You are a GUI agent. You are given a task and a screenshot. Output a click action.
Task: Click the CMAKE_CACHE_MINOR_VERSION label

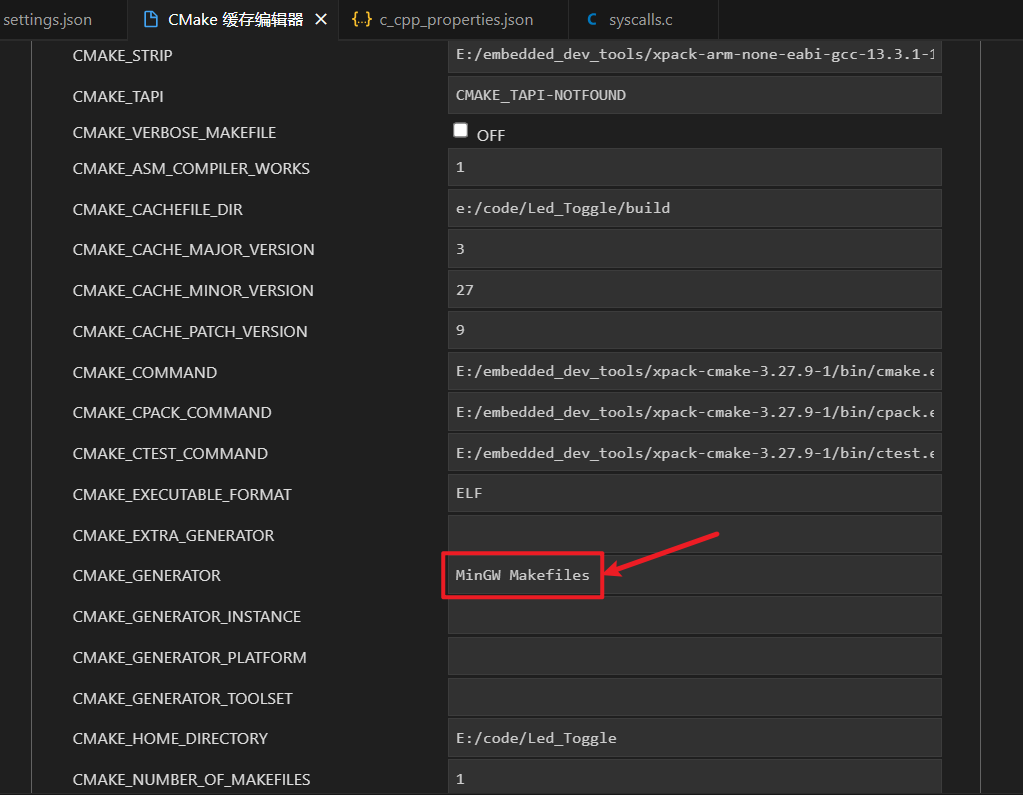click(x=193, y=291)
